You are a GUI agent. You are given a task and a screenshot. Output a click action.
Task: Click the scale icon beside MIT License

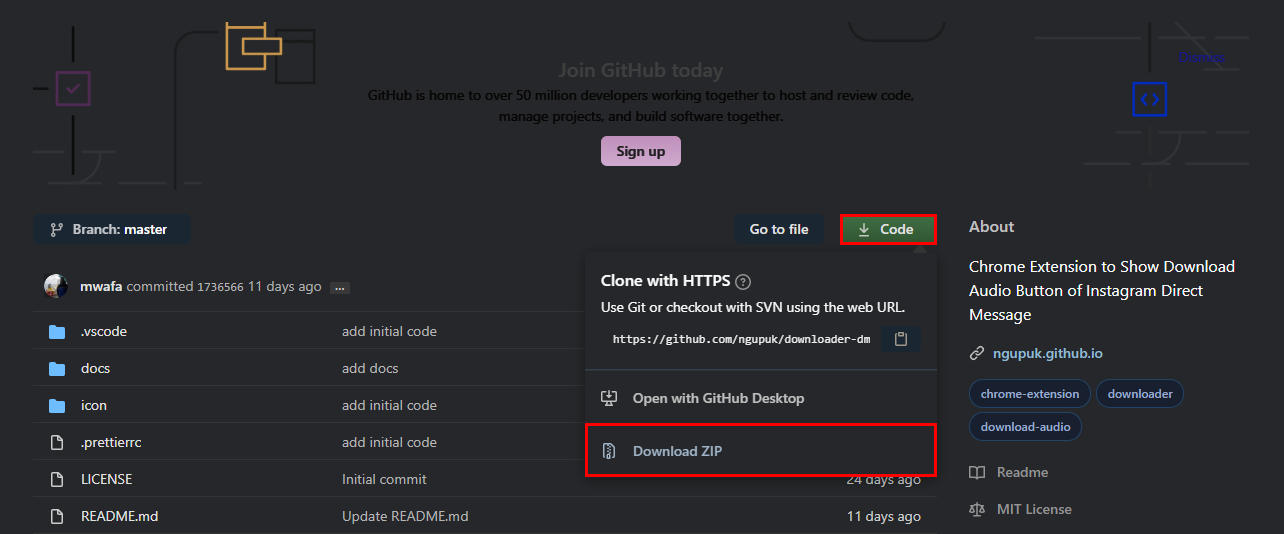coord(977,509)
